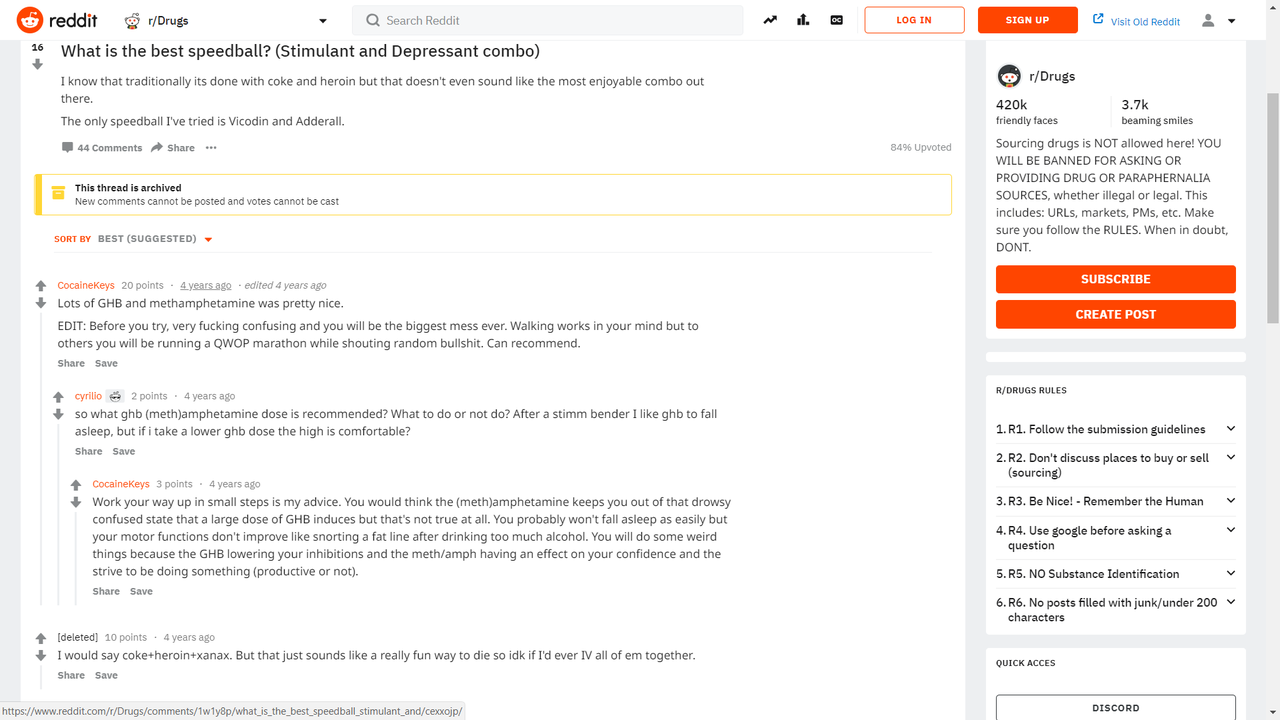Viewport: 1280px width, 720px height.
Task: Upvote the deleted user's comment
Action: click(x=41, y=638)
